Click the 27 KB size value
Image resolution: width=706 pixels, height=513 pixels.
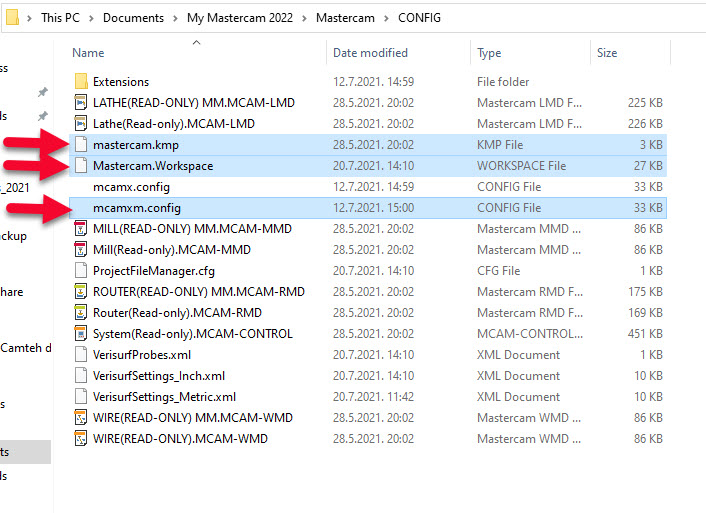[x=648, y=166]
